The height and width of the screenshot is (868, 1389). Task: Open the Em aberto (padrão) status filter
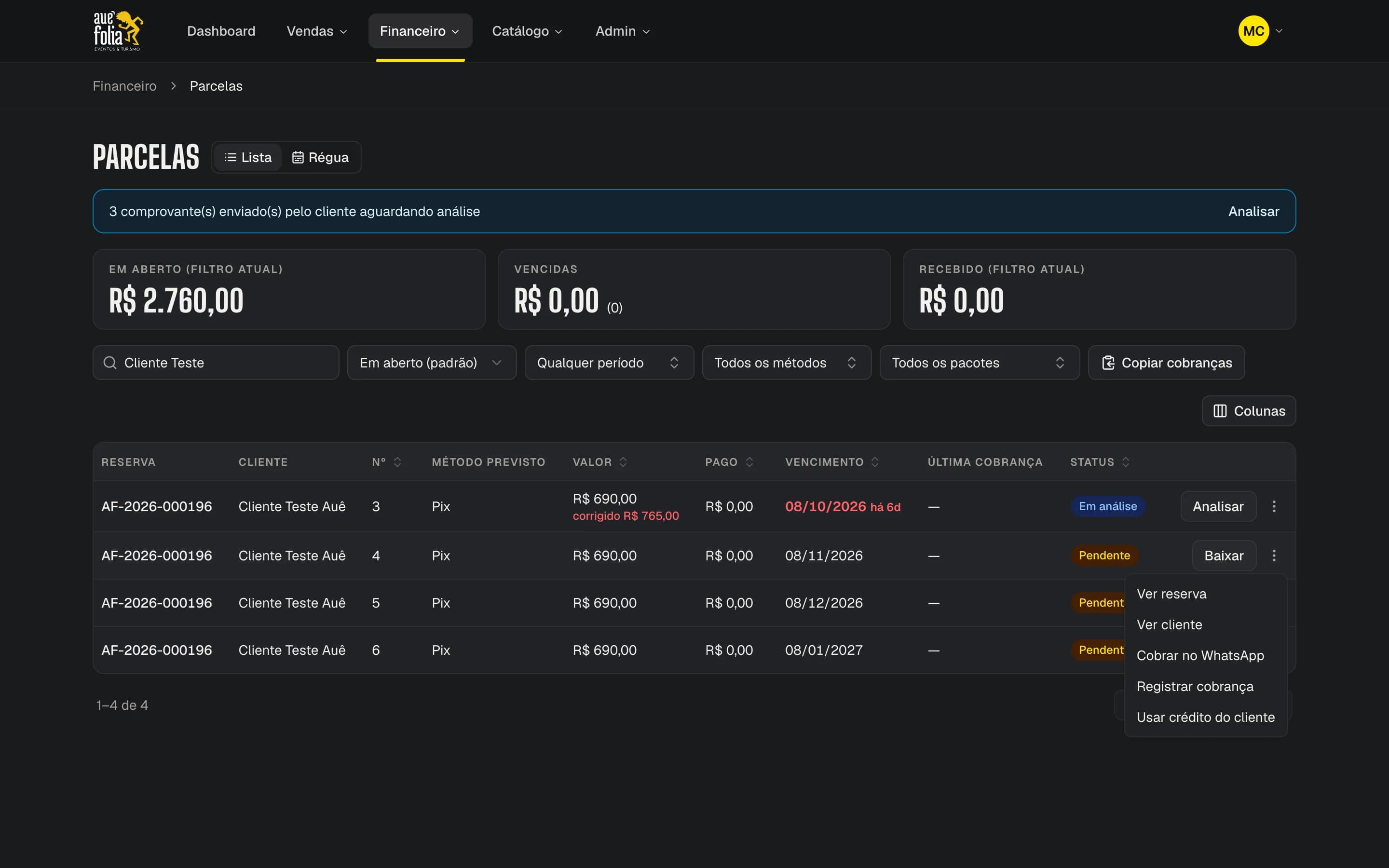432,363
